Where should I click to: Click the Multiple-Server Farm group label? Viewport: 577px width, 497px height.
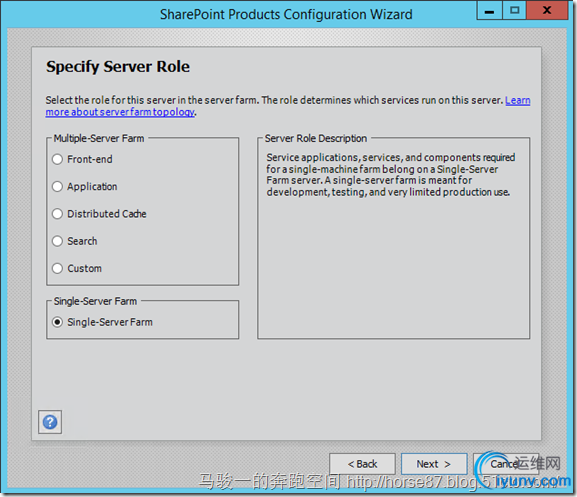pyautogui.click(x=99, y=138)
